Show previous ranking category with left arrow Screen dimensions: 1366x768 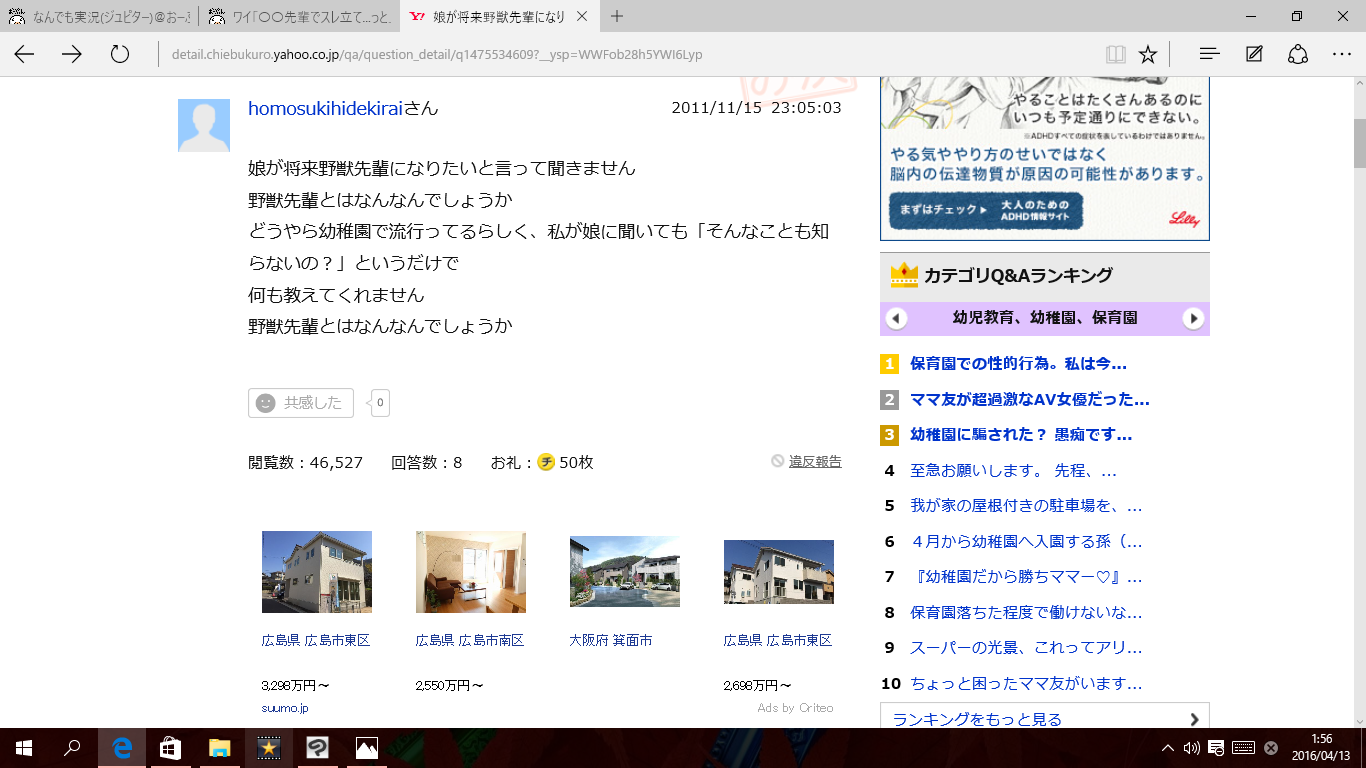(x=897, y=319)
